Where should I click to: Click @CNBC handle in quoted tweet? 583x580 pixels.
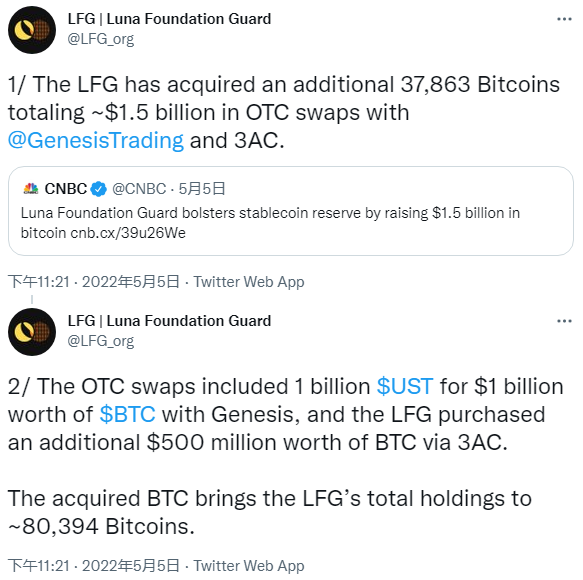click(x=139, y=189)
